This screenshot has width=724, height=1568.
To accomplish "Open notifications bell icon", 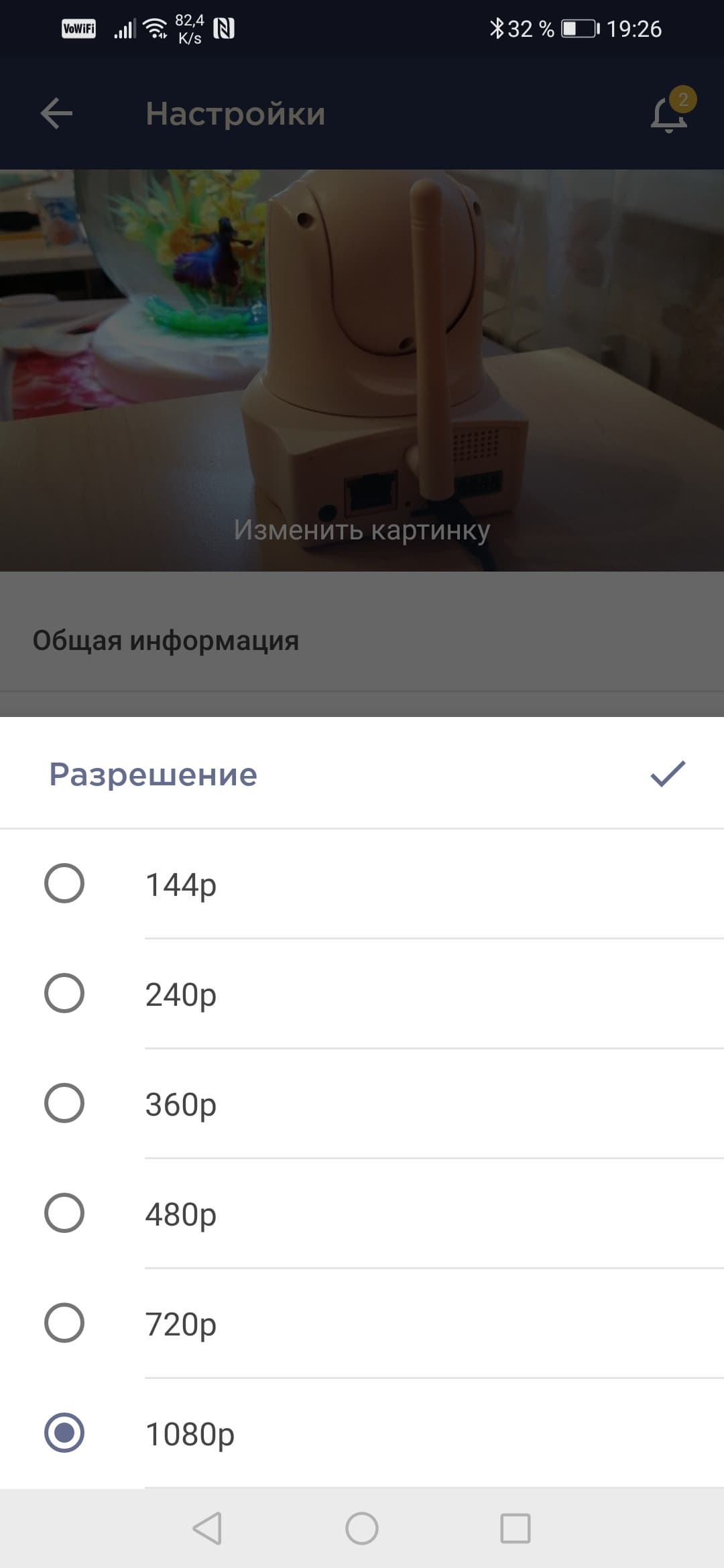I will [x=669, y=114].
